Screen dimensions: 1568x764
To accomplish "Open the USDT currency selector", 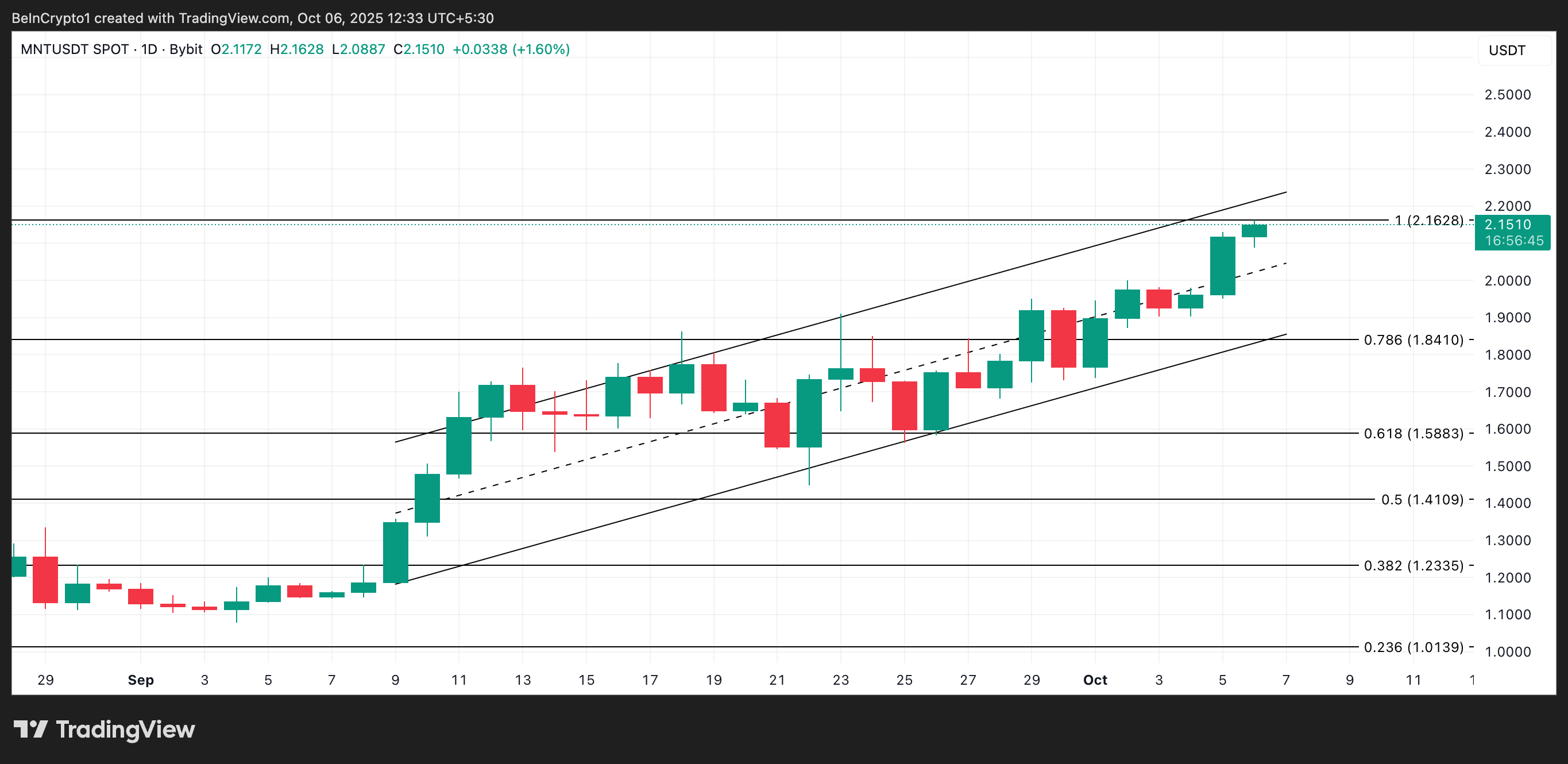I will coord(1507,51).
